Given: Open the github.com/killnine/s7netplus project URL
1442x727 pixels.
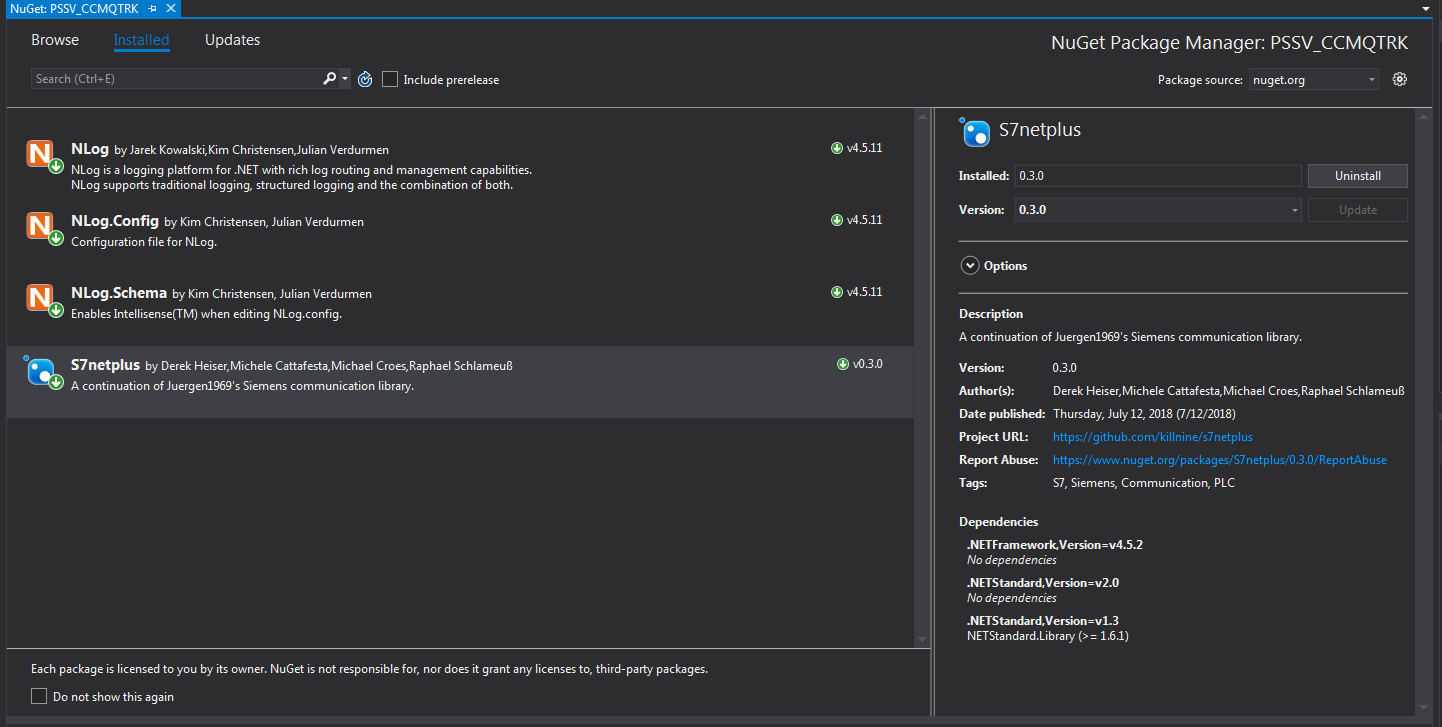Looking at the screenshot, I should pos(1153,437).
